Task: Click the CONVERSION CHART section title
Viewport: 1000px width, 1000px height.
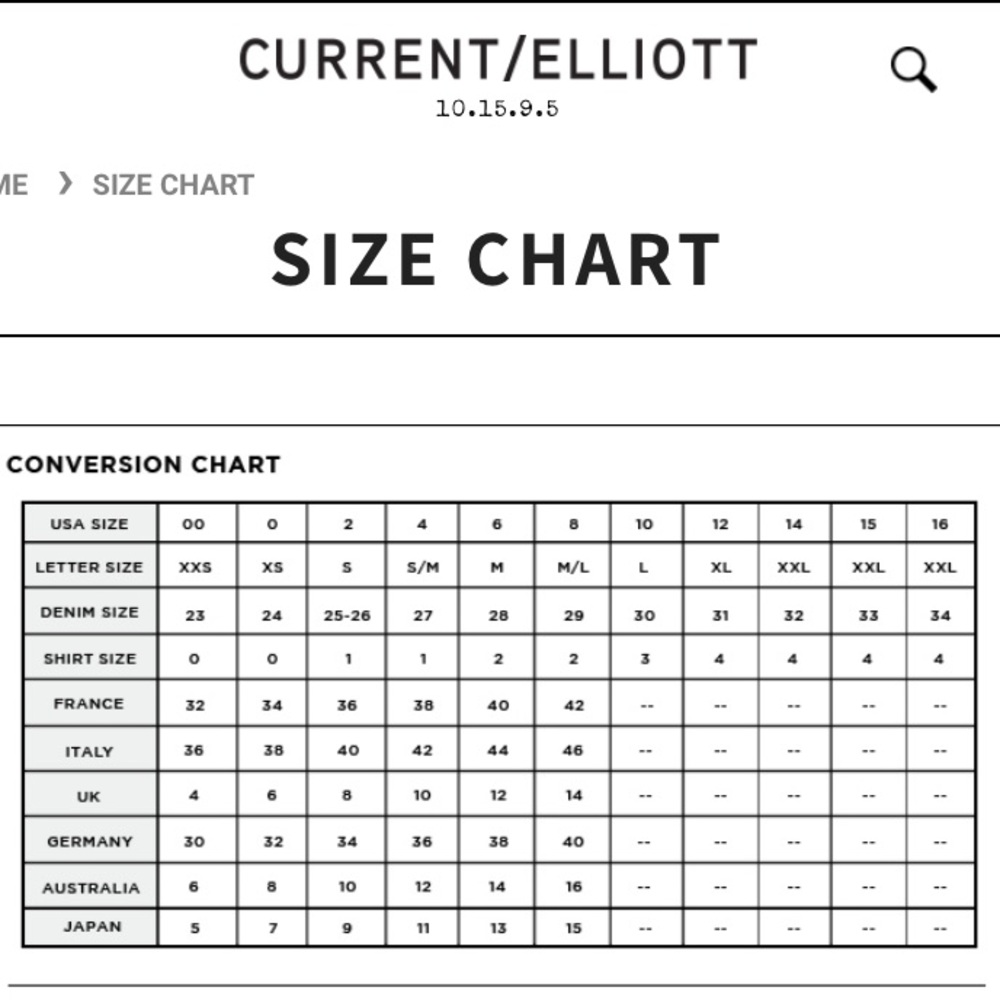Action: pyautogui.click(x=143, y=465)
